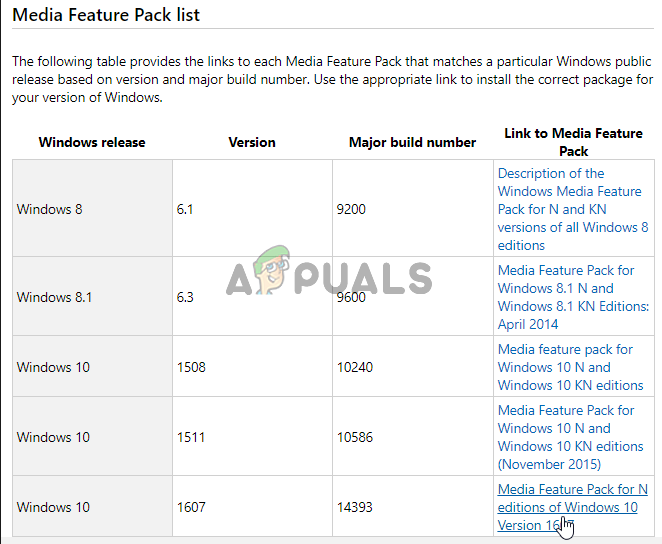Click the version 6.1 cell
This screenshot has height=544, width=662.
coord(187,209)
